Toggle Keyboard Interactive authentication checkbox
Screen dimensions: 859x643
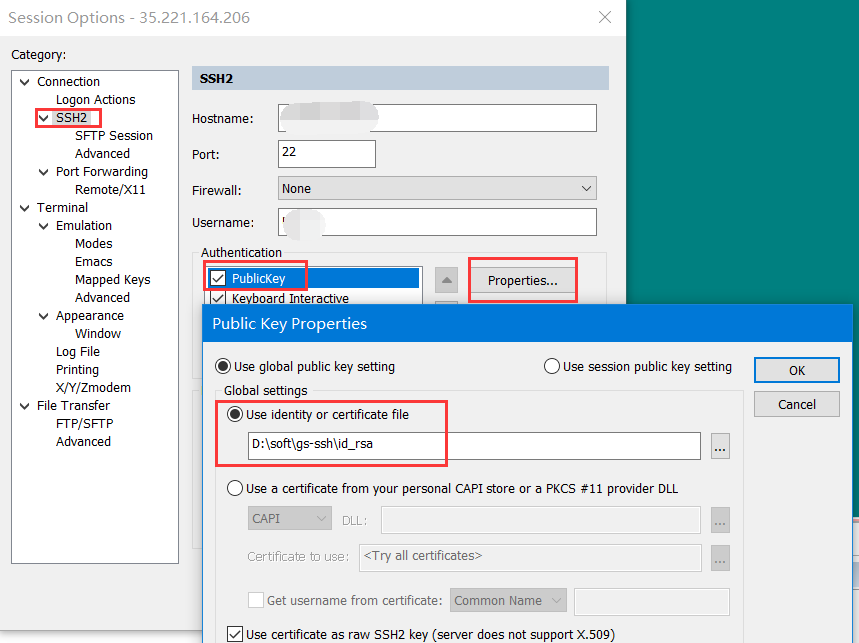[x=218, y=298]
